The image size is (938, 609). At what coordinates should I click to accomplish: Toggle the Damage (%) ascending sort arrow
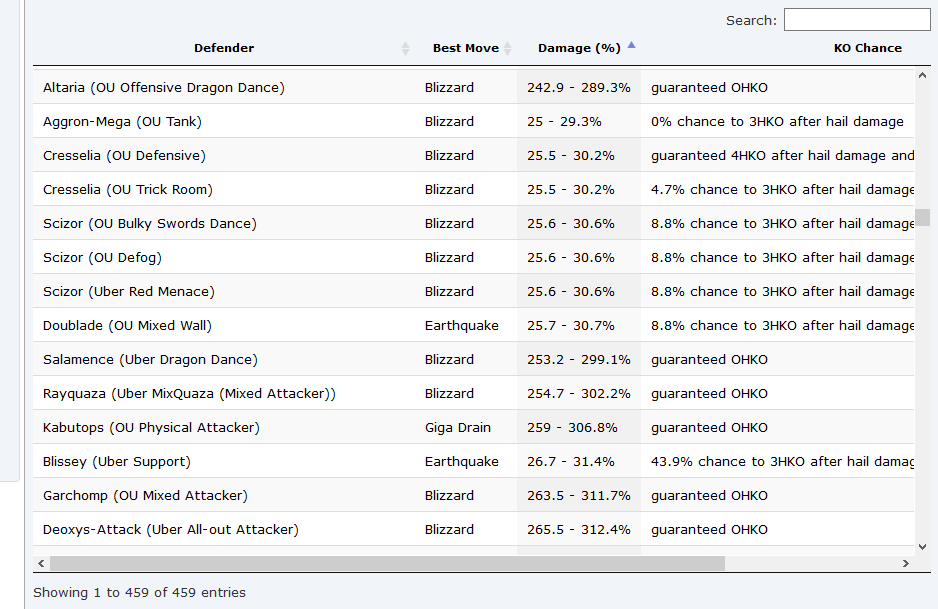[x=631, y=45]
